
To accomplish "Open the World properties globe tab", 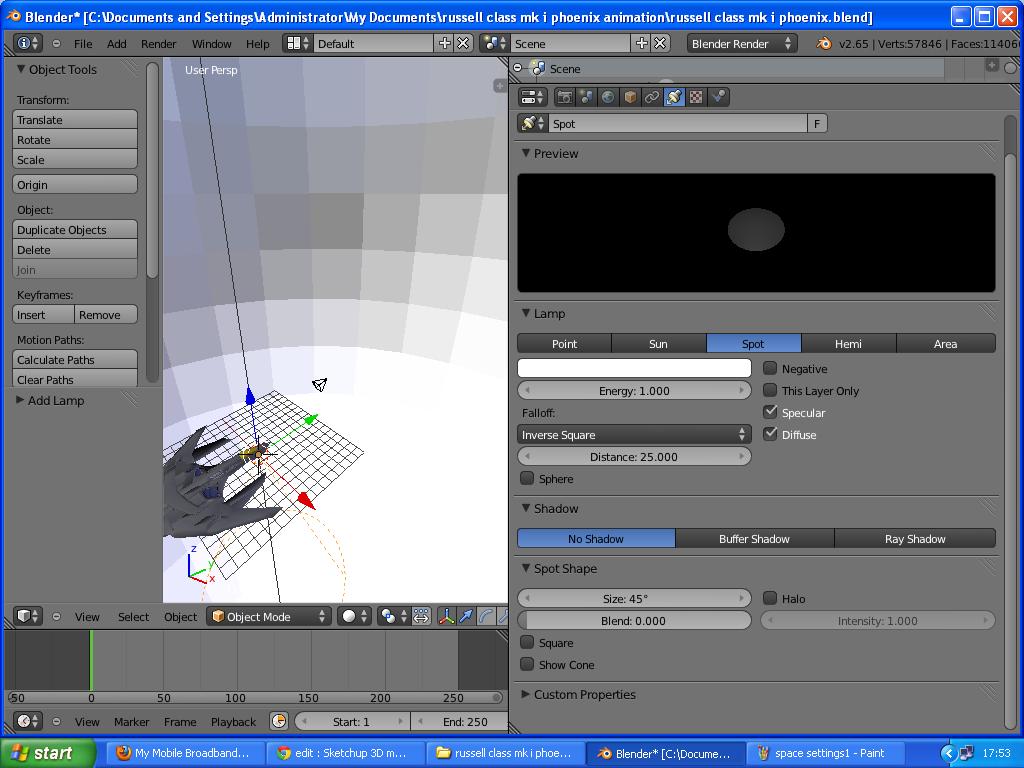I will click(608, 97).
